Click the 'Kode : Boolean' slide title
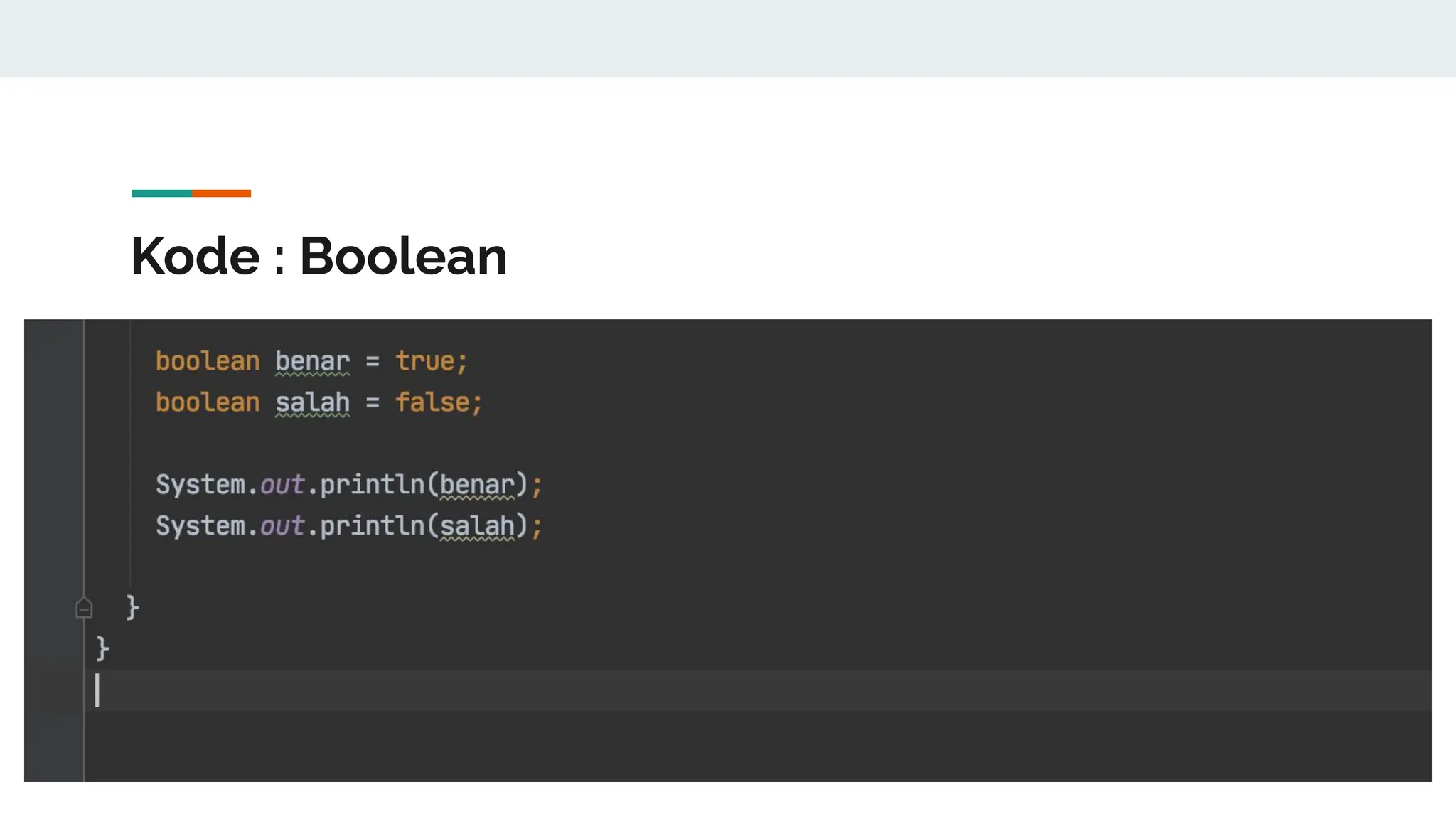Screen dimensions: 1456x819 point(319,256)
